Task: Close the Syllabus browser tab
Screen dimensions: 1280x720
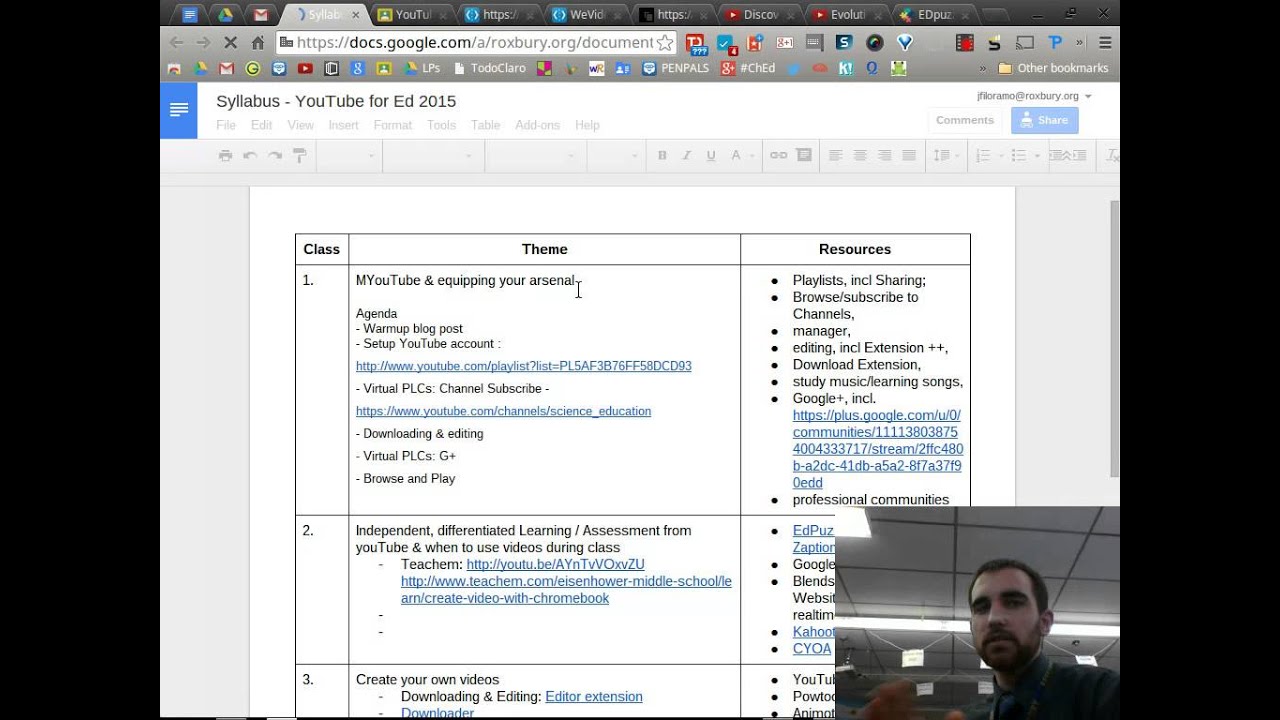Action: 355,15
